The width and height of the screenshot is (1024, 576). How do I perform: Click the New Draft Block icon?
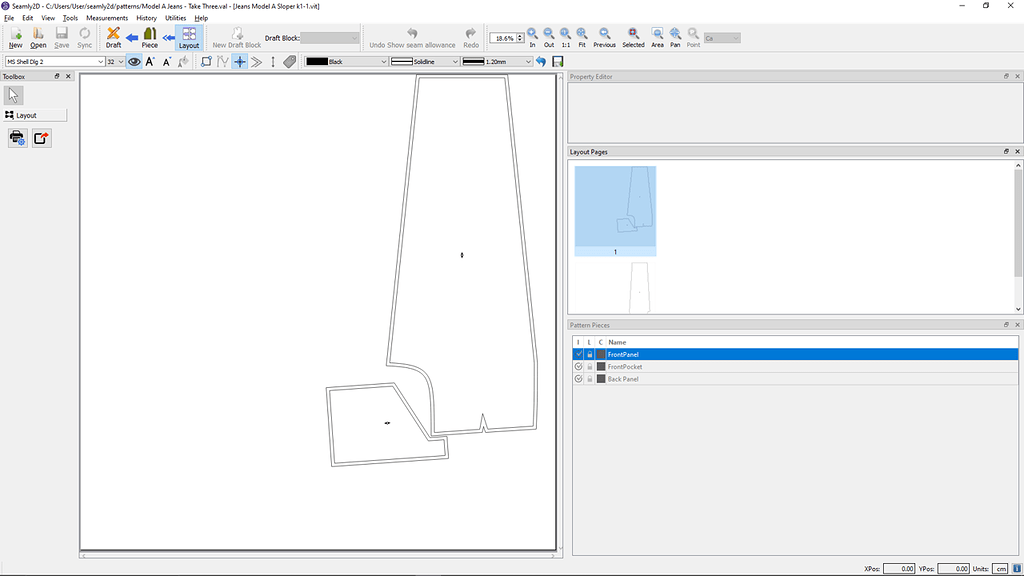pyautogui.click(x=235, y=36)
